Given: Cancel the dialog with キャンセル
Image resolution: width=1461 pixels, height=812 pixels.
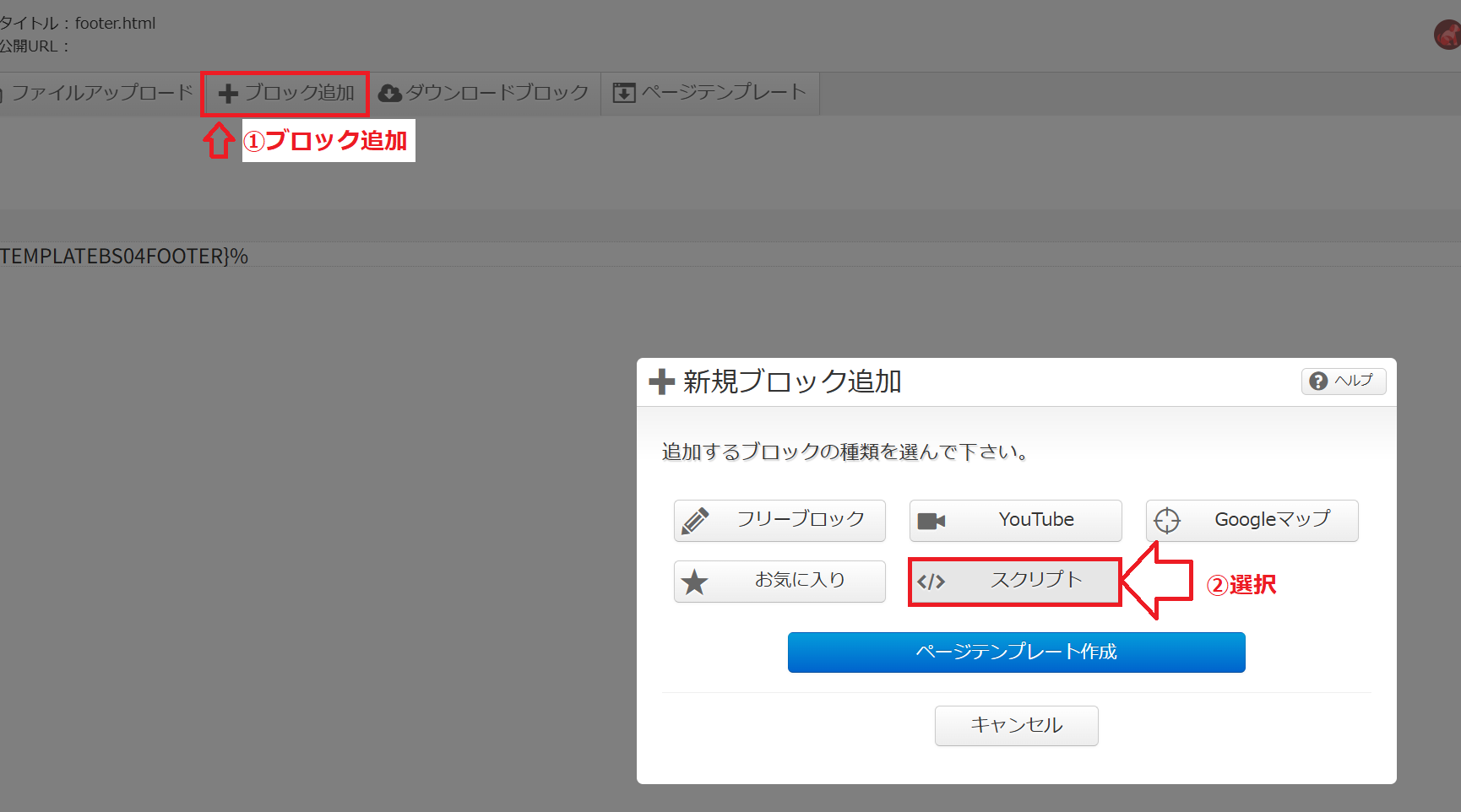Looking at the screenshot, I should 1017,726.
